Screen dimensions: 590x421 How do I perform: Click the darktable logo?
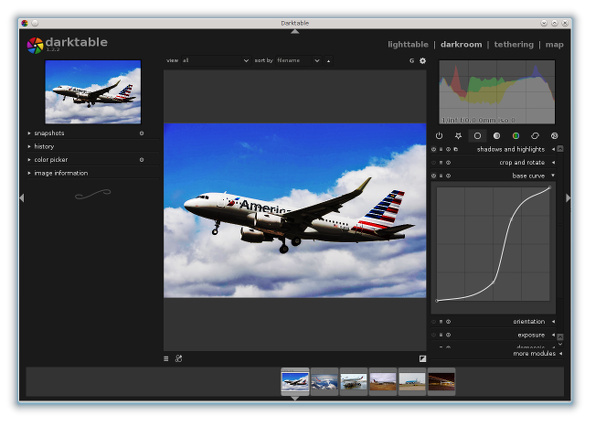[35, 45]
